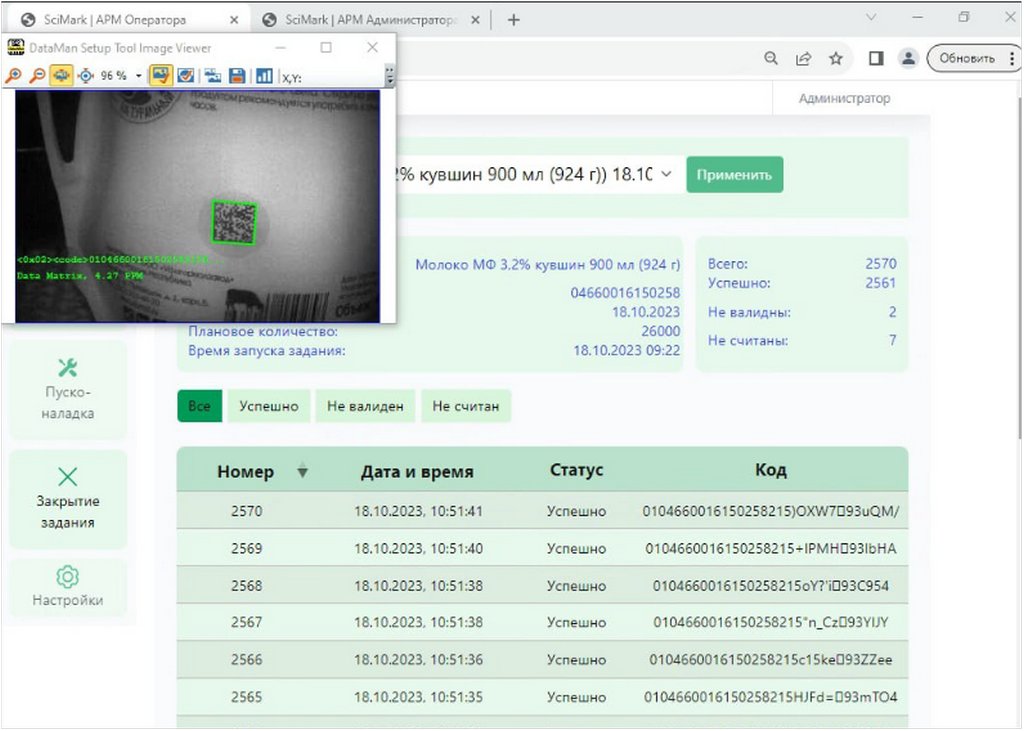Select the Все filter tab
This screenshot has height=731, width=1024.
(200, 406)
